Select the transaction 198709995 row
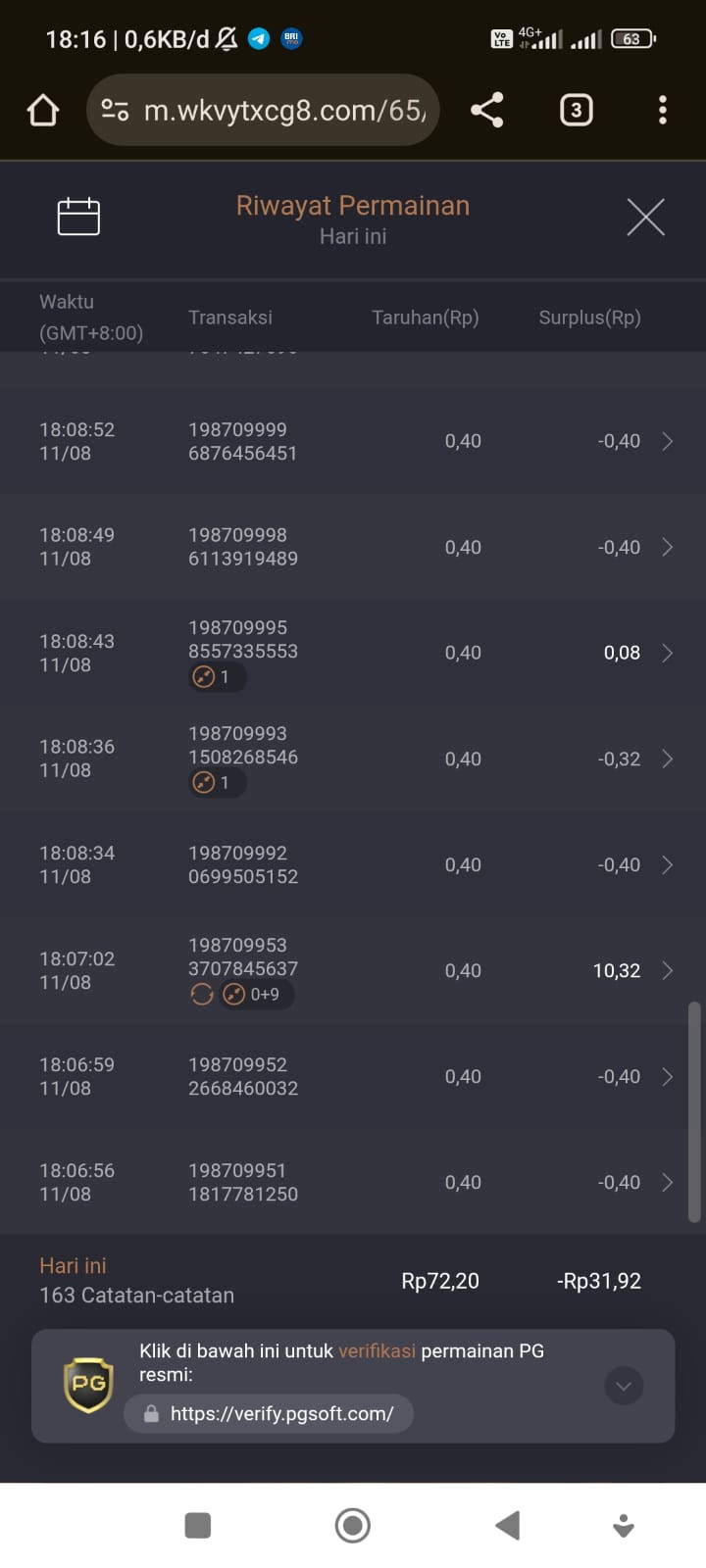 353,653
